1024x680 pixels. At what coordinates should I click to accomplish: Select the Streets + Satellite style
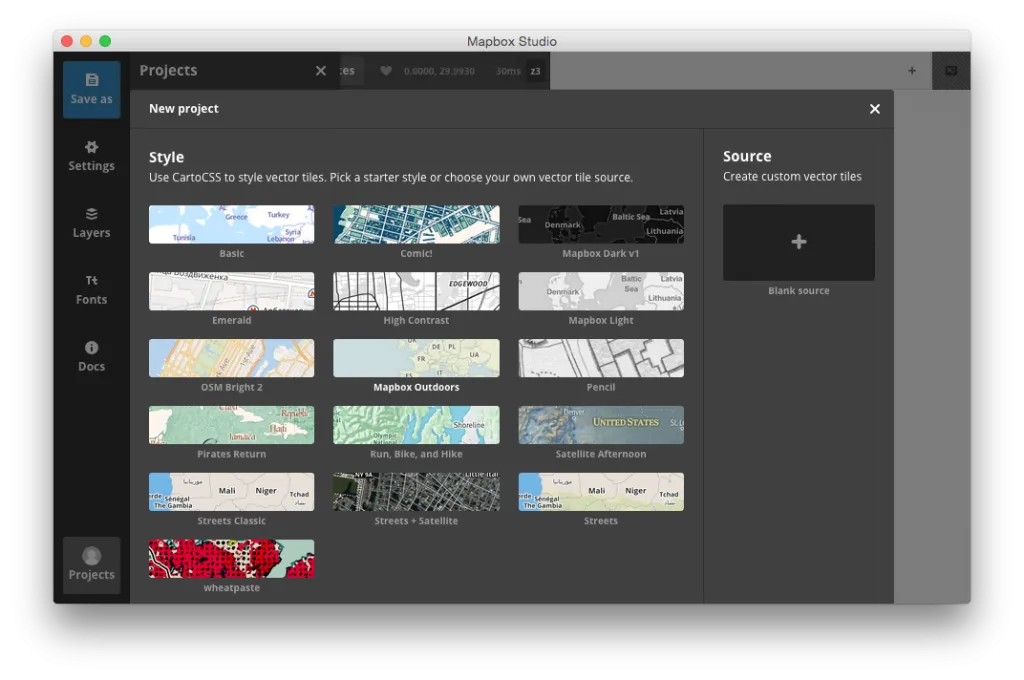[x=416, y=492]
